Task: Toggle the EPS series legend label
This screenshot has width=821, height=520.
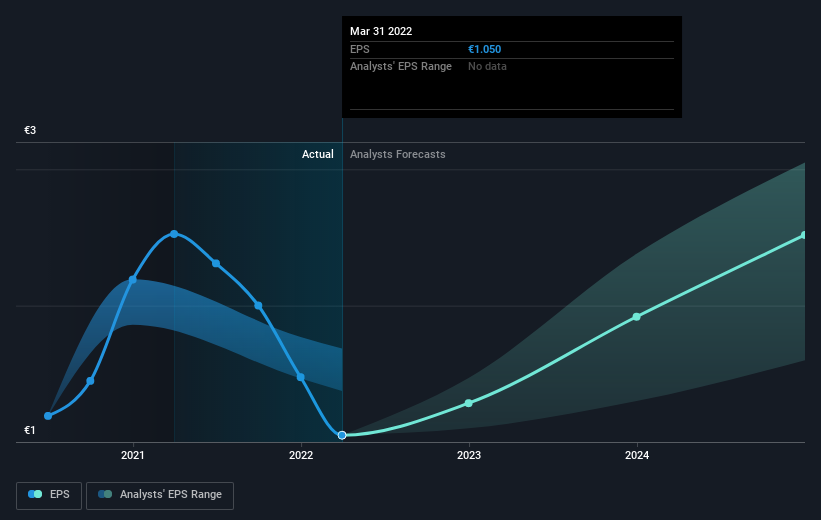Action: [60, 494]
